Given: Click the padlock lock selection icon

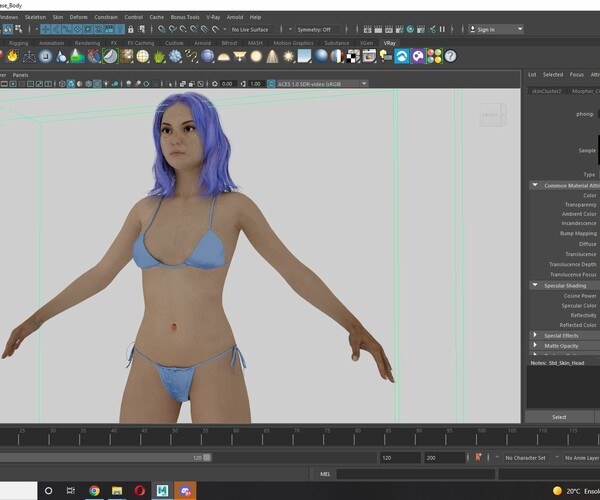Looking at the screenshot, I should click(130, 29).
